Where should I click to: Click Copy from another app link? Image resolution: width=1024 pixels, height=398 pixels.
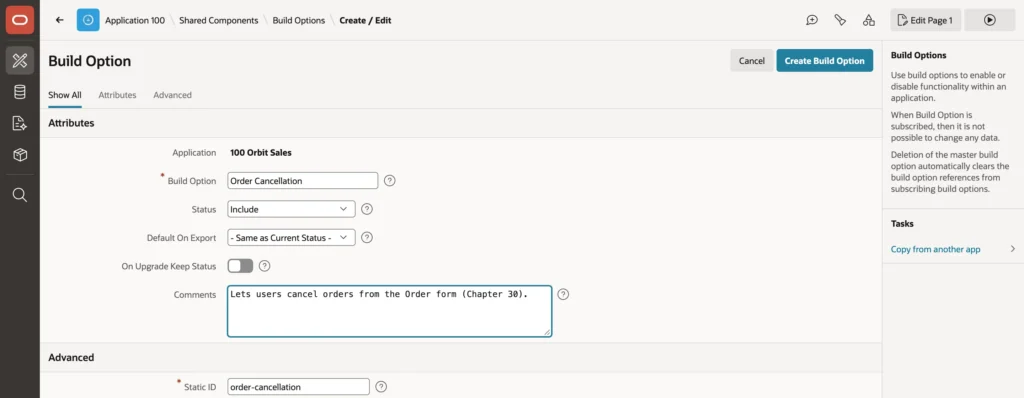pyautogui.click(x=935, y=249)
